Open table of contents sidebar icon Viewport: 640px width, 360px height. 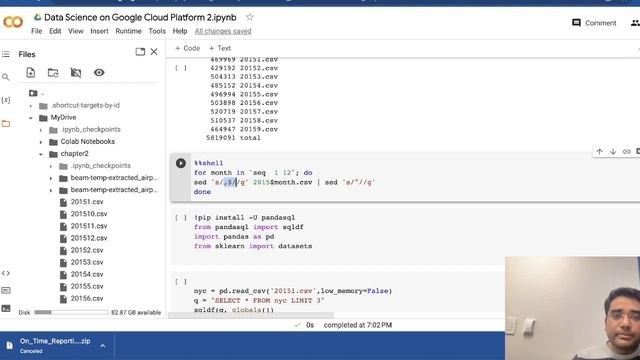tap(6, 54)
